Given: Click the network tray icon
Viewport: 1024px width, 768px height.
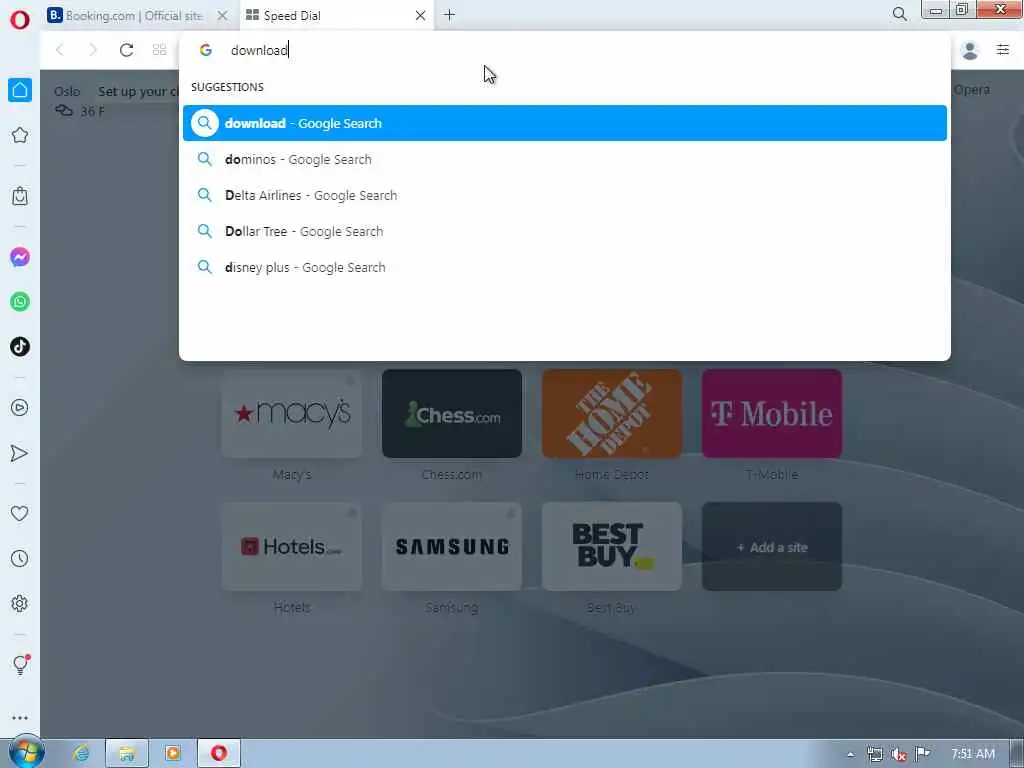Looking at the screenshot, I should 875,754.
